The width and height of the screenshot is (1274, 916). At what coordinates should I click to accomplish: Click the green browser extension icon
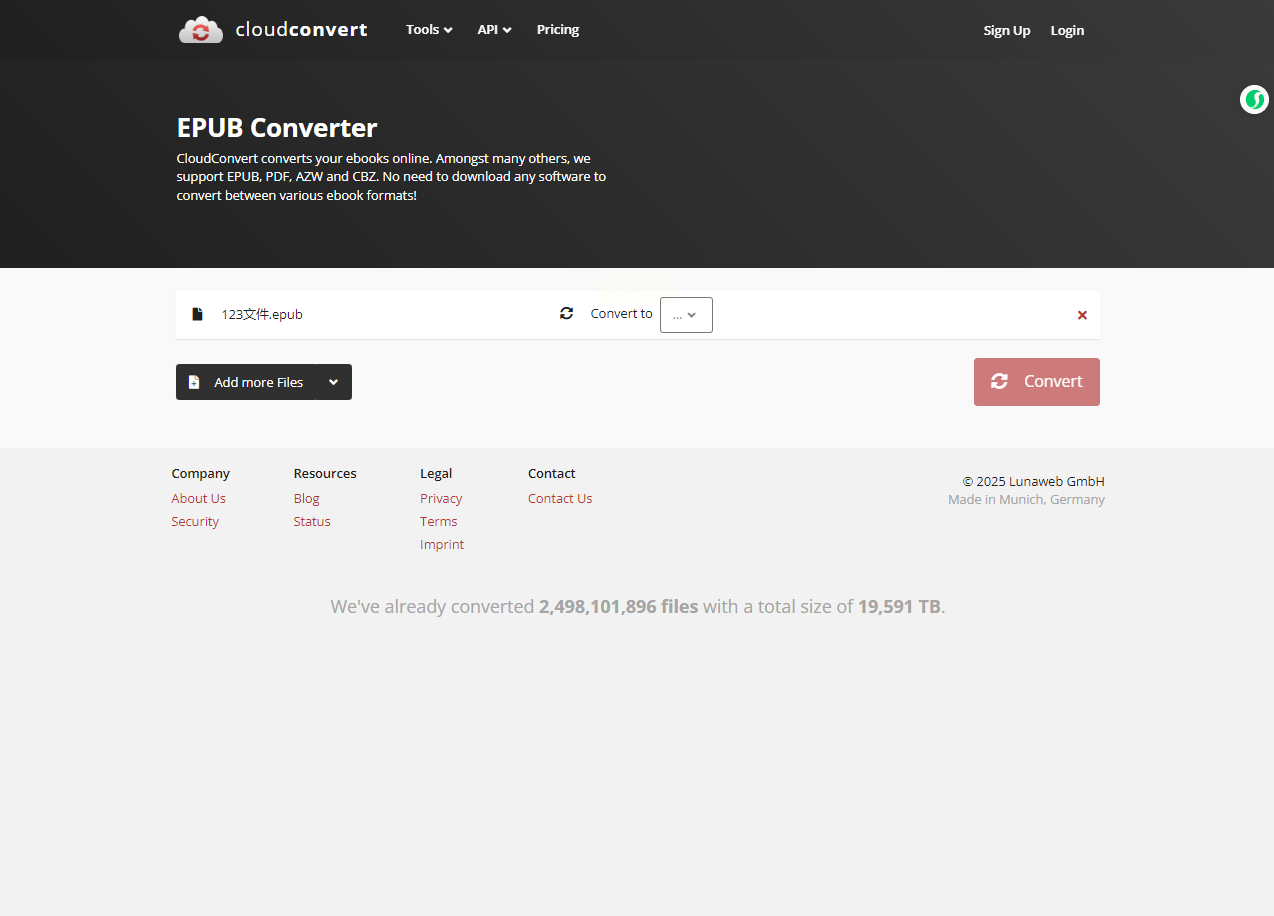coord(1254,100)
